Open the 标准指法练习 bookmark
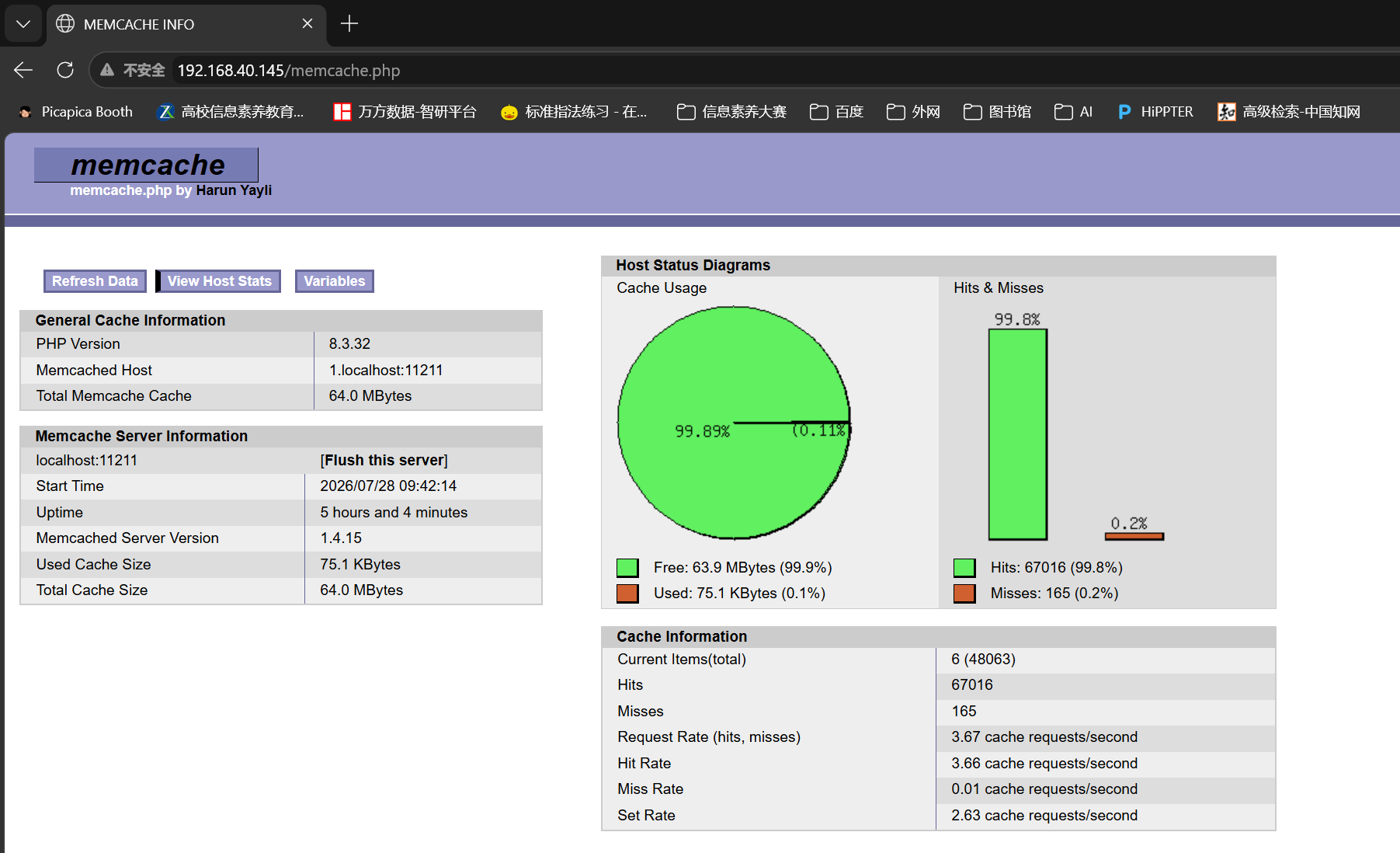 [x=574, y=112]
